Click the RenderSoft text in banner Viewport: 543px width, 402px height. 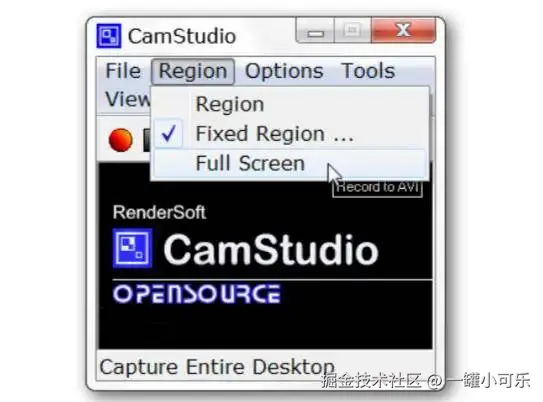[159, 212]
